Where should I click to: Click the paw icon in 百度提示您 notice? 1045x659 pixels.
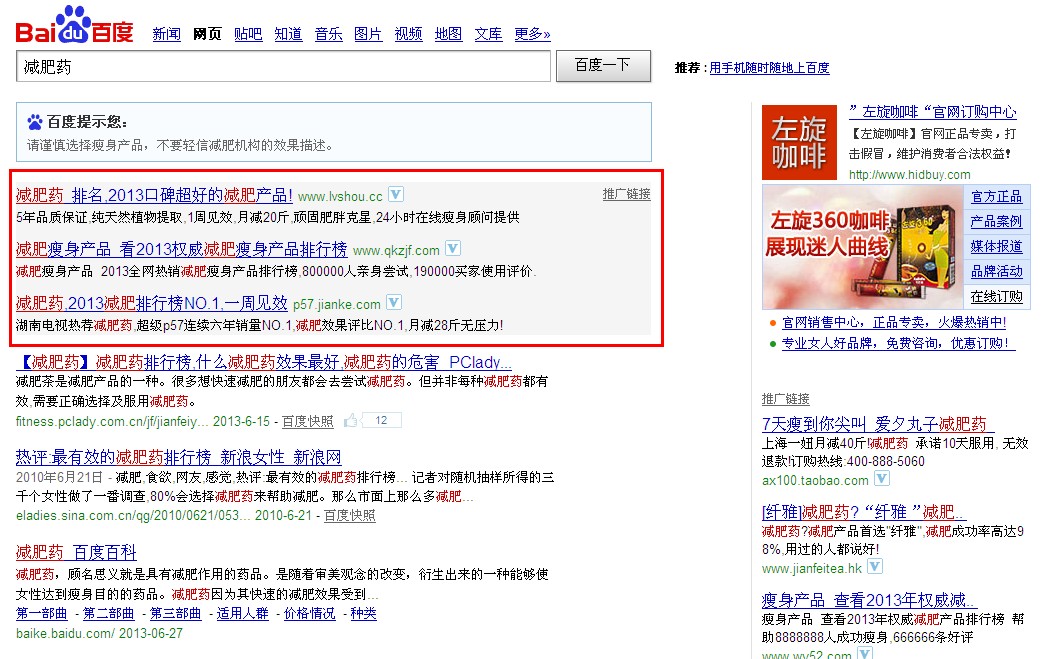[35, 122]
